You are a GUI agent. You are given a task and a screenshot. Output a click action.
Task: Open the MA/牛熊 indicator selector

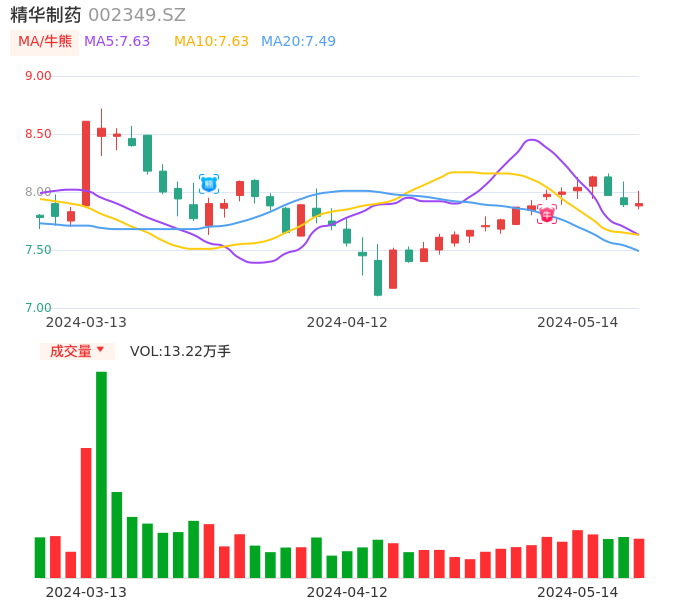tap(45, 41)
